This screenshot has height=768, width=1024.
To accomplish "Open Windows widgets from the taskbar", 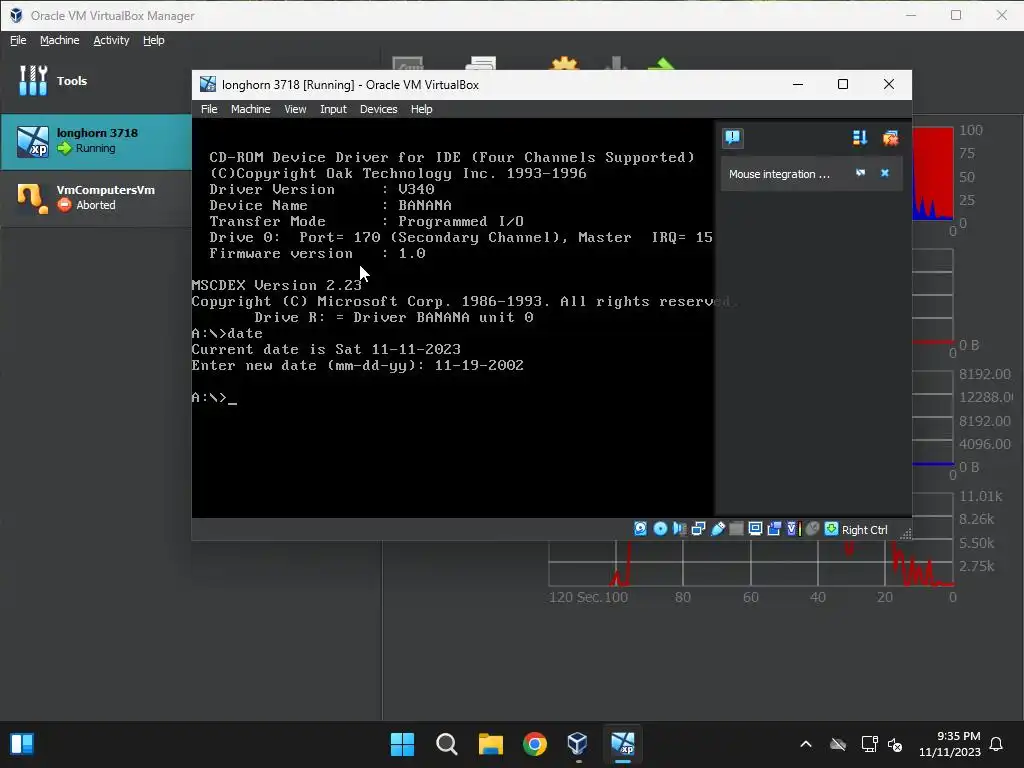I will tap(22, 743).
